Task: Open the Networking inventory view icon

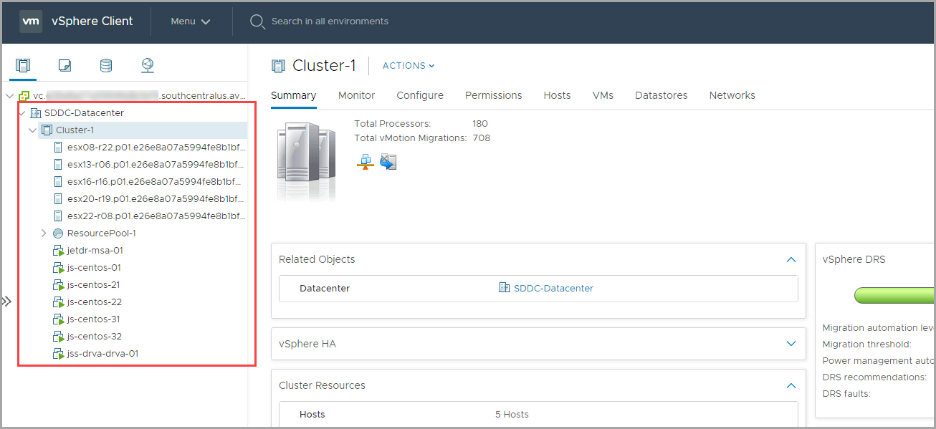Action: 148,66
